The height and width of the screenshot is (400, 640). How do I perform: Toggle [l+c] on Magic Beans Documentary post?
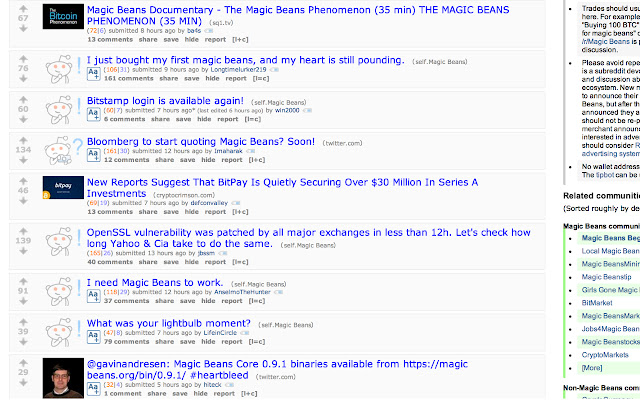click(x=240, y=40)
